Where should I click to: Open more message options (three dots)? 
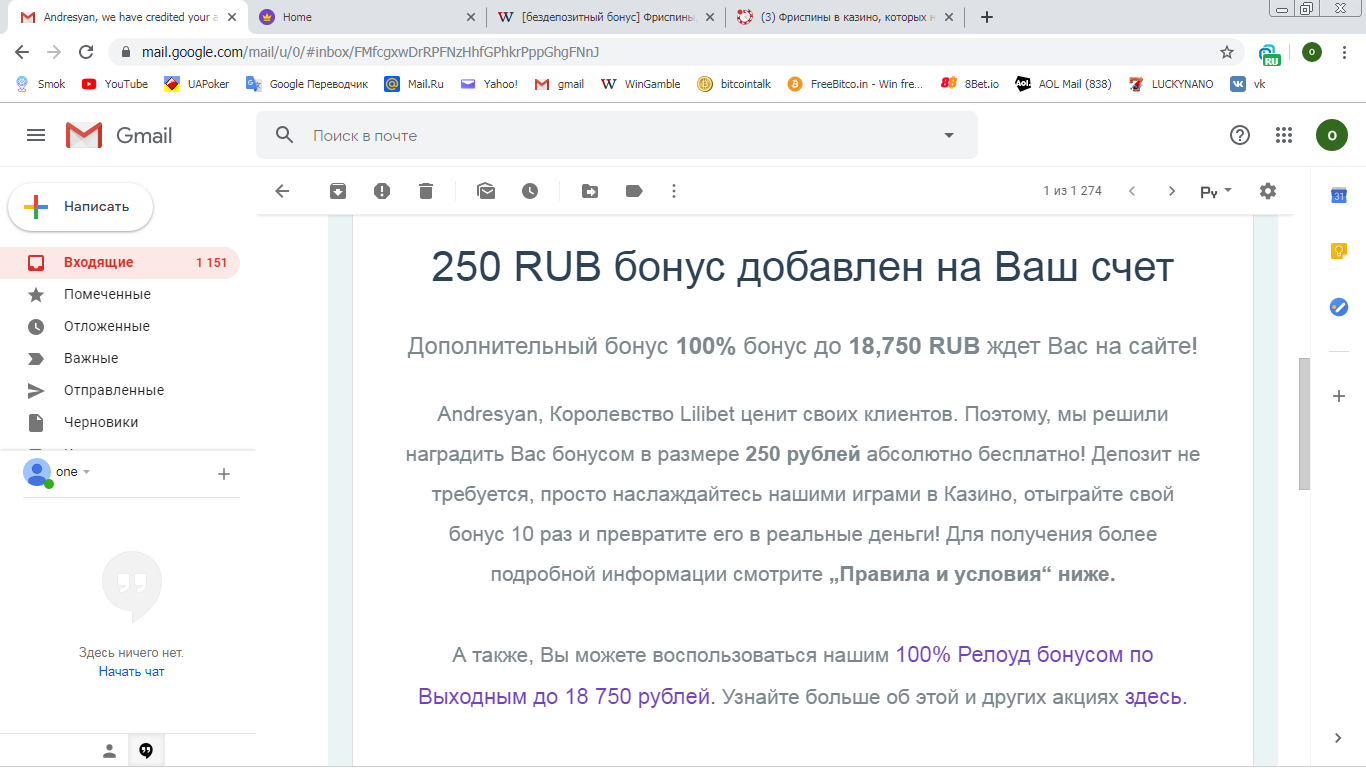coord(674,190)
